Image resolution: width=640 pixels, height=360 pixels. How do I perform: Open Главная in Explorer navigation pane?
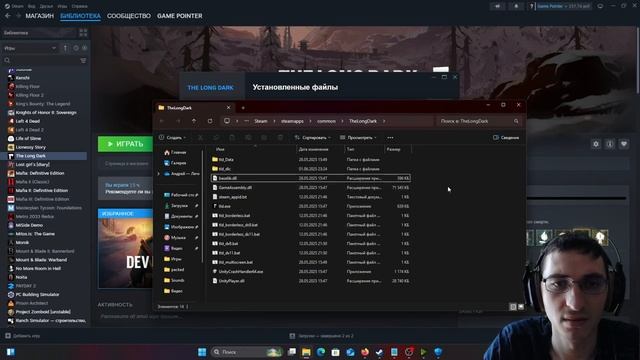tap(175, 152)
